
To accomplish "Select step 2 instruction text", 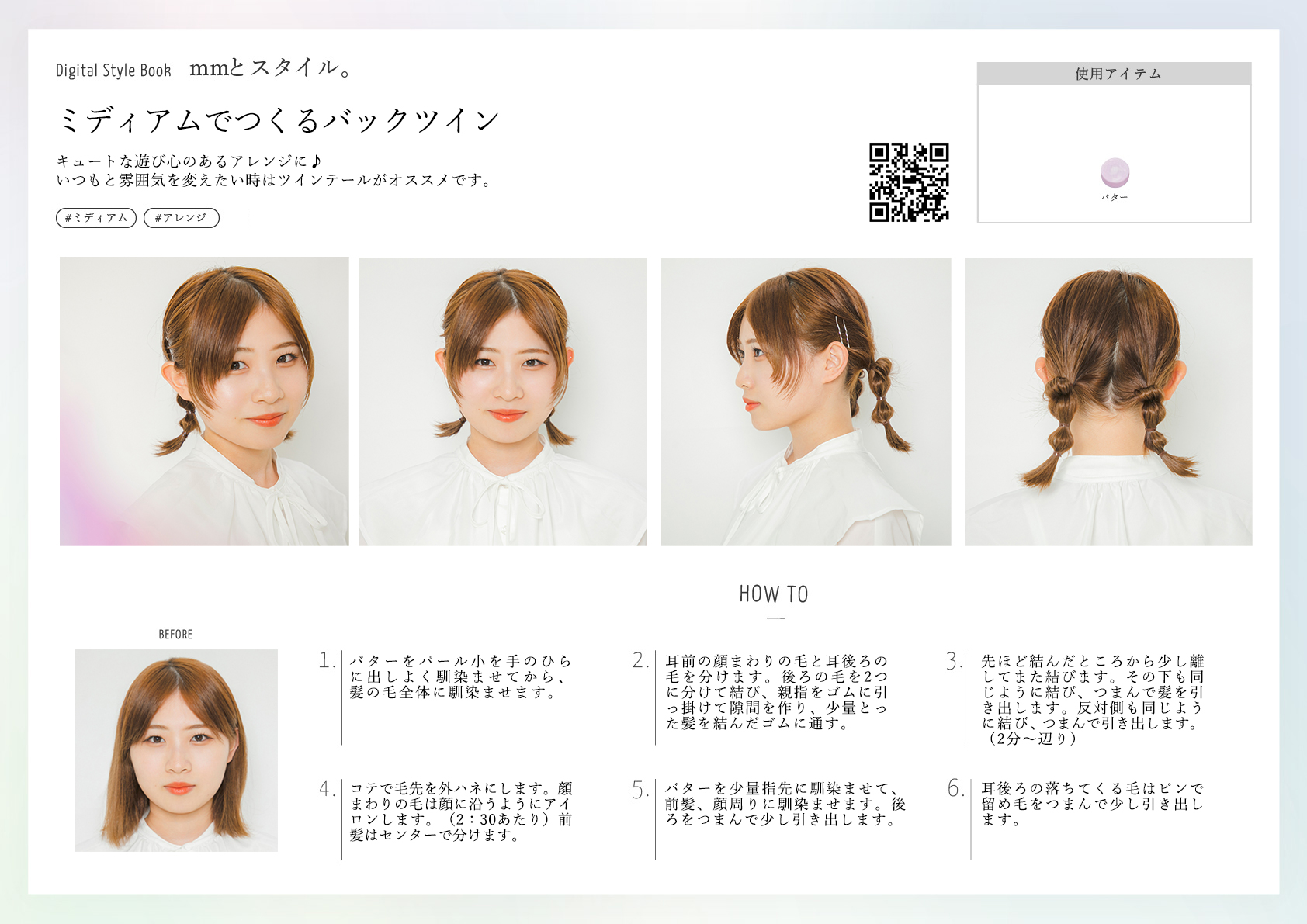I will (x=776, y=692).
